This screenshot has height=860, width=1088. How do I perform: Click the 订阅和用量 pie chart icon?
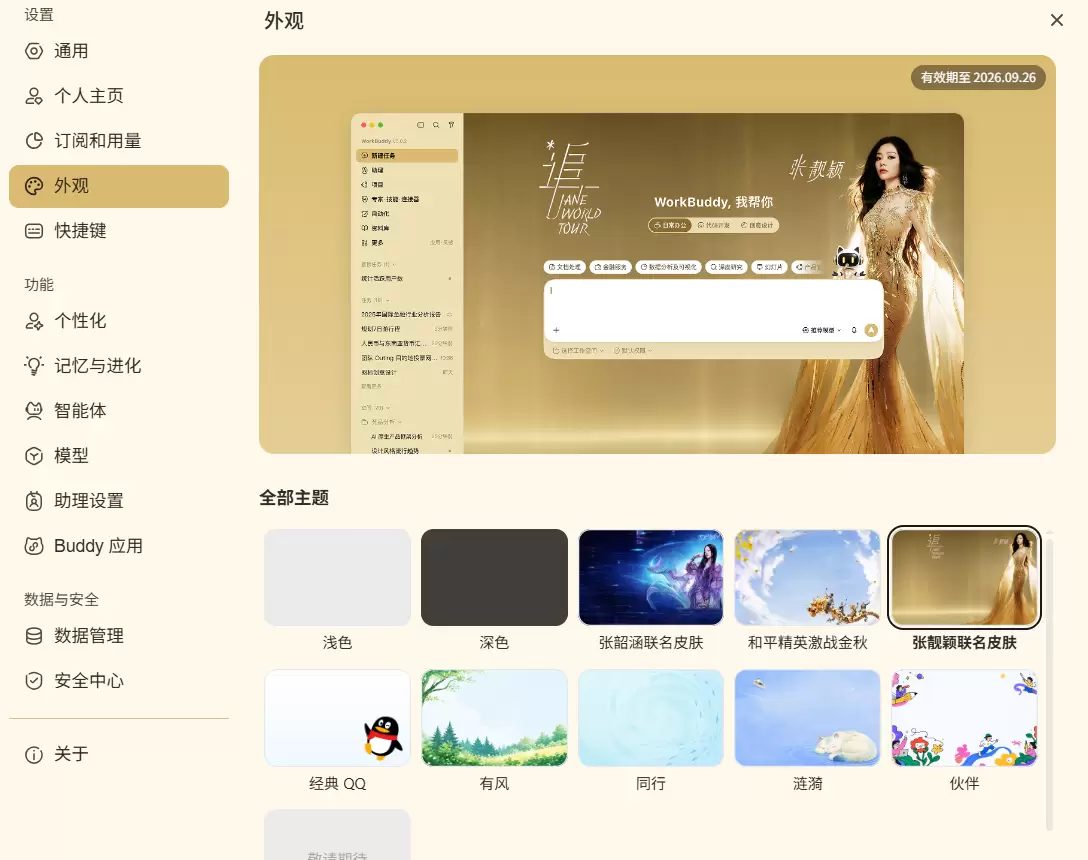point(34,141)
